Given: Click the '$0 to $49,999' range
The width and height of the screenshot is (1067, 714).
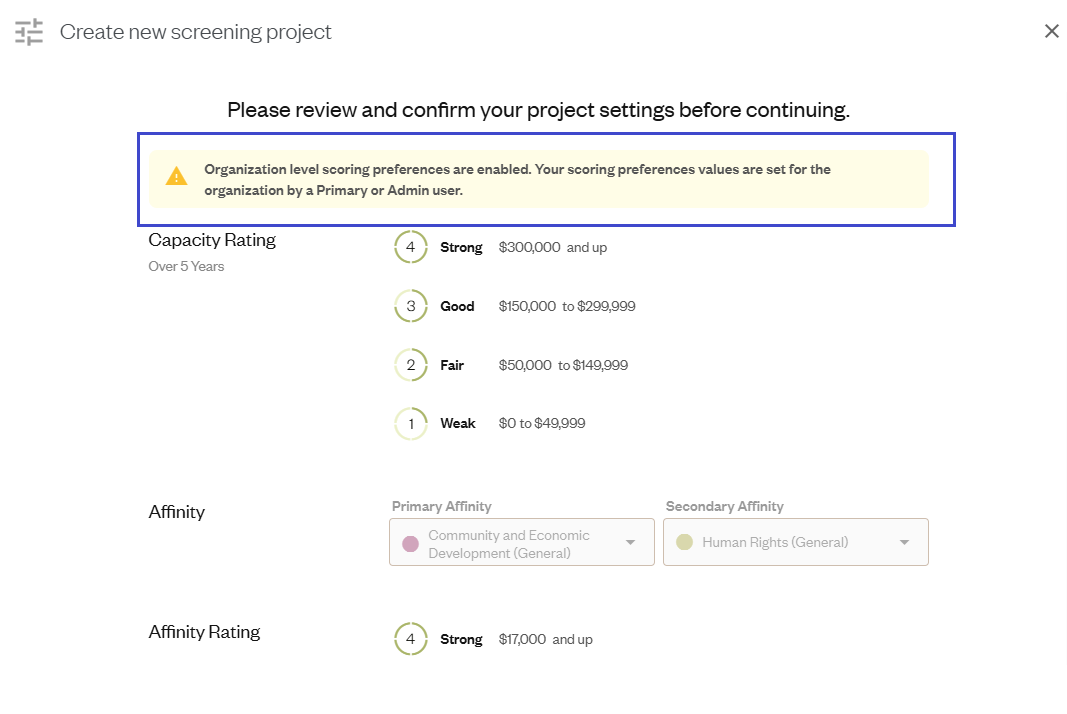Looking at the screenshot, I should 542,423.
